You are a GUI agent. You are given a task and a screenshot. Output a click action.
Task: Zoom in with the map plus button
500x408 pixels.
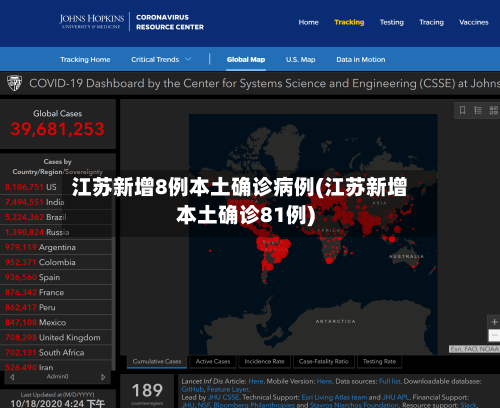494,322
